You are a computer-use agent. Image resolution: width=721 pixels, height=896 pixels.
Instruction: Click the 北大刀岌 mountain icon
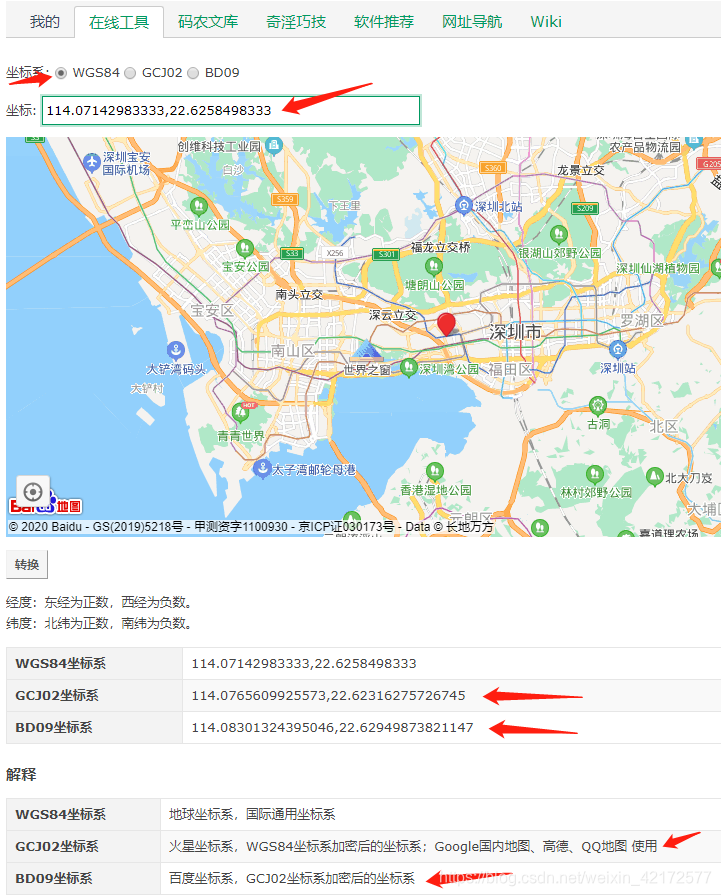[x=654, y=477]
